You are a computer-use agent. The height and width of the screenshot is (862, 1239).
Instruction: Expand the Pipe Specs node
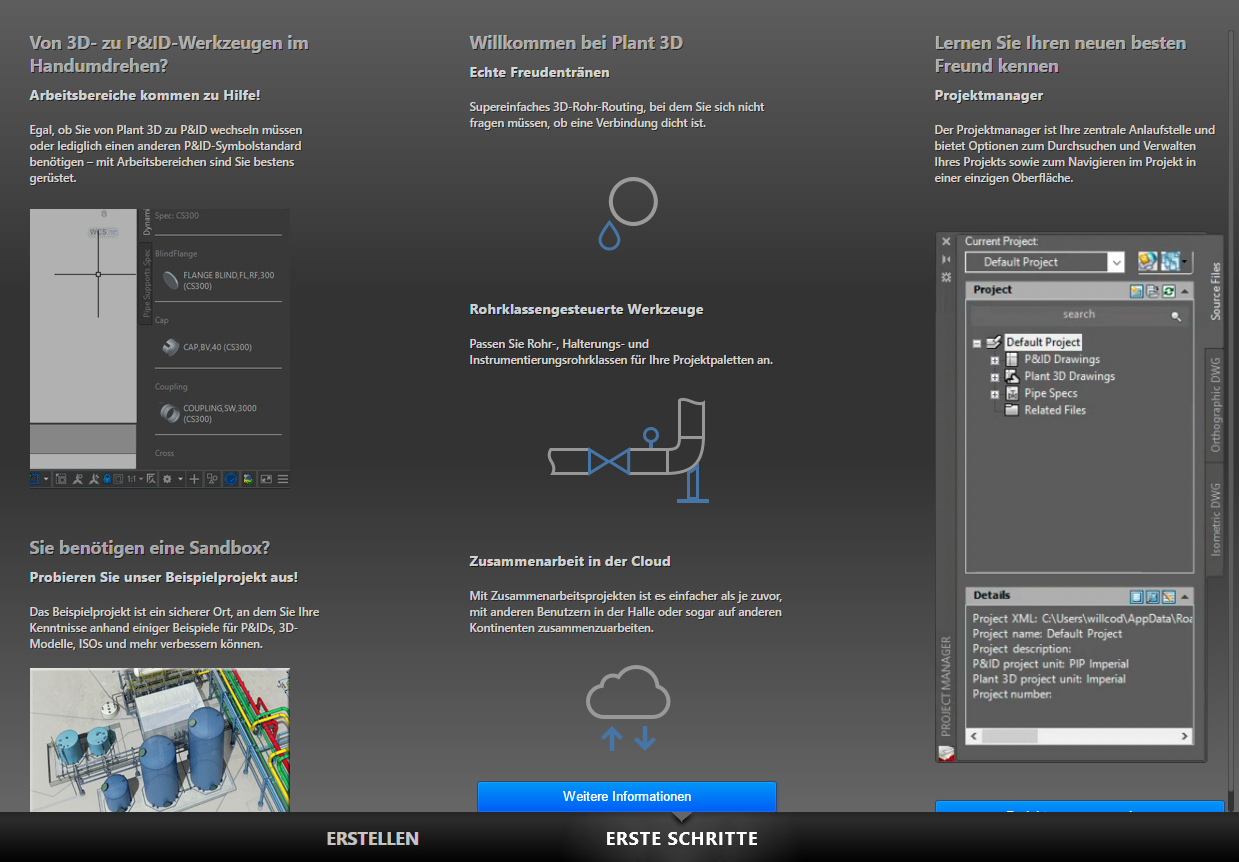[x=995, y=394]
